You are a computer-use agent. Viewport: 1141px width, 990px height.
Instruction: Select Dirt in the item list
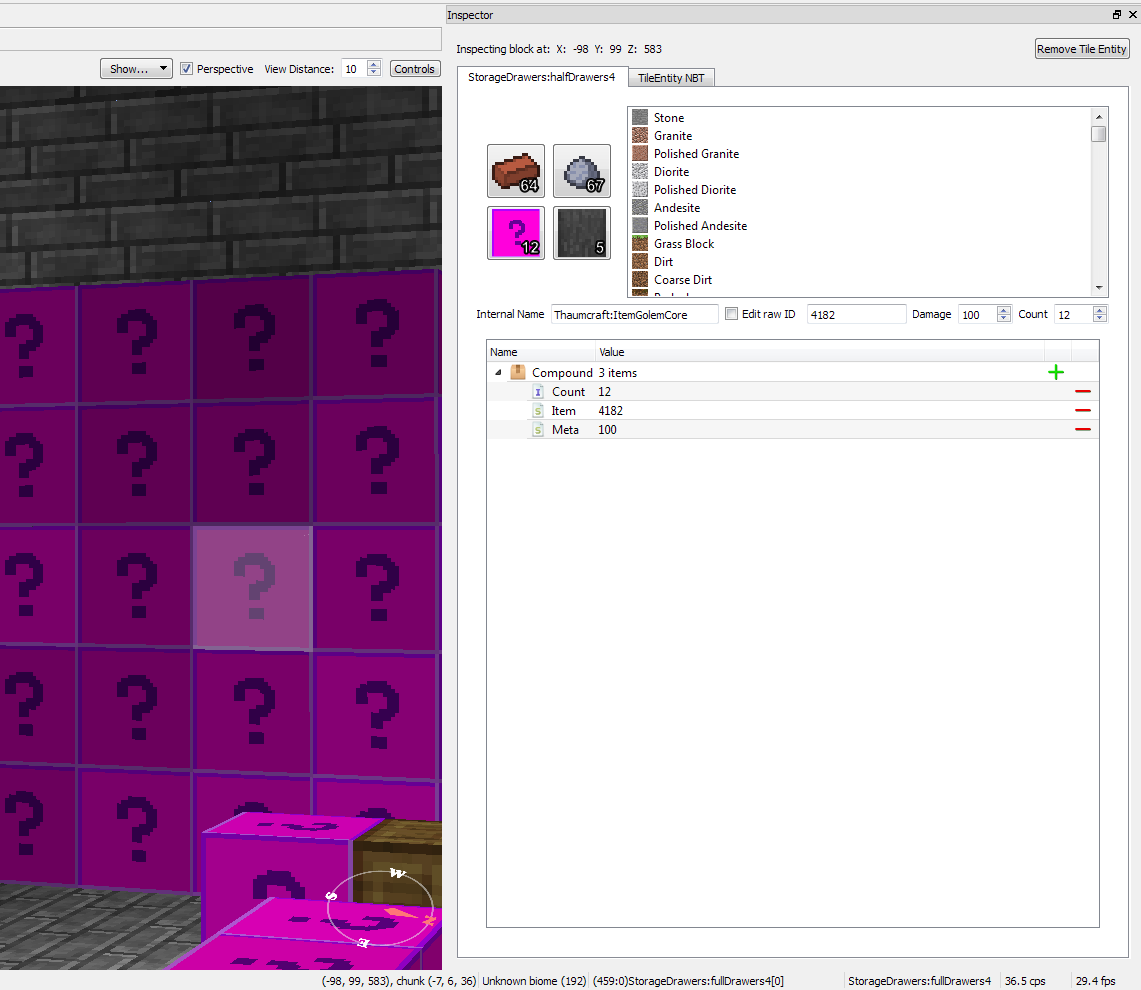point(663,261)
